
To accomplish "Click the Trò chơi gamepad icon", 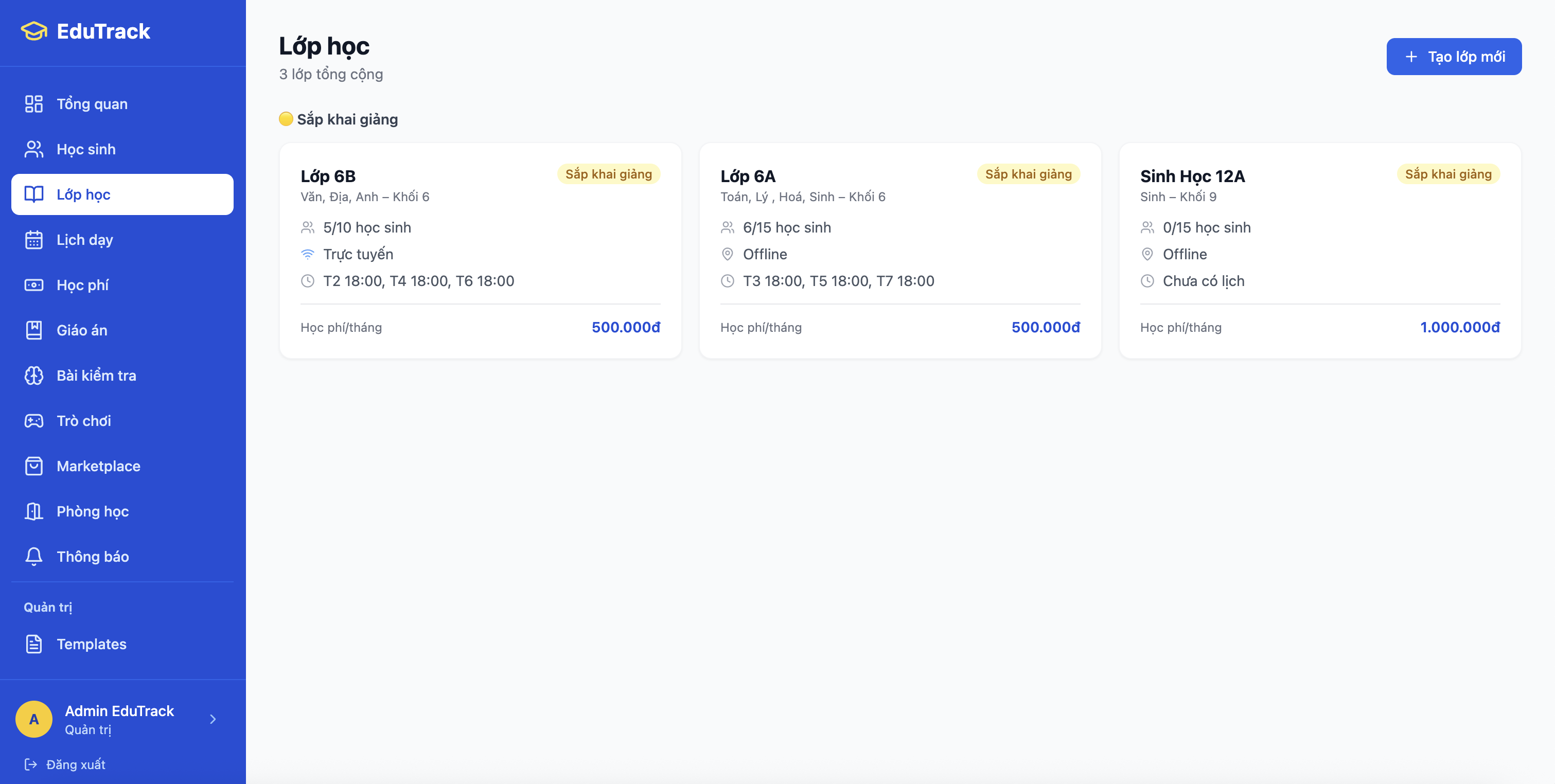I will (34, 421).
